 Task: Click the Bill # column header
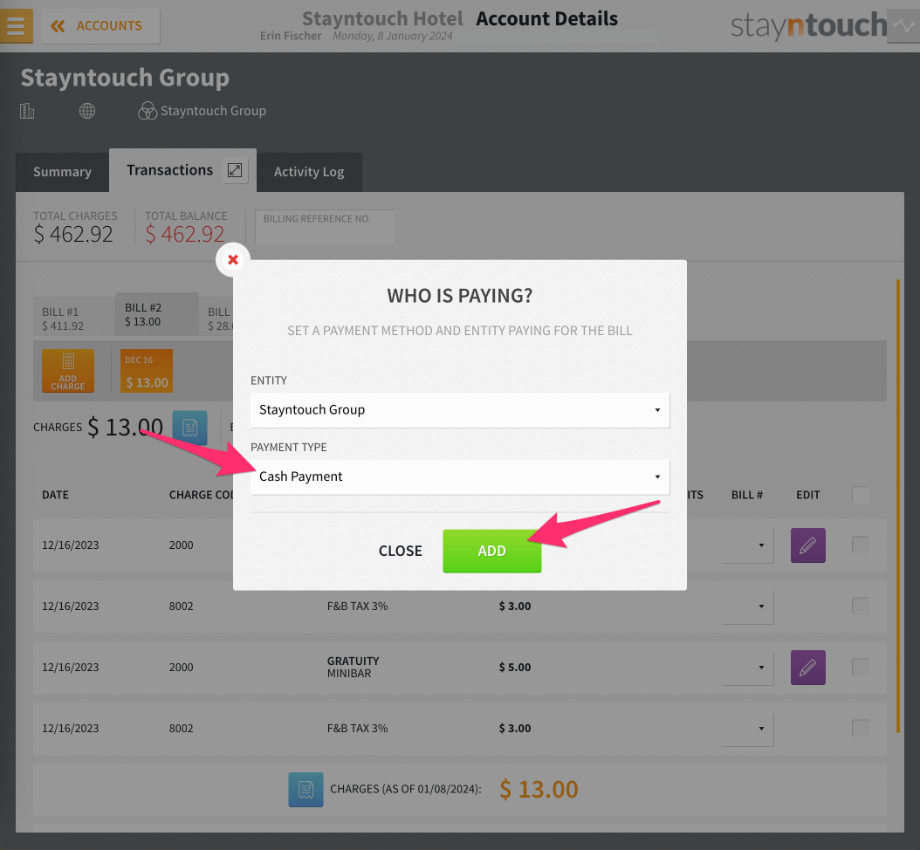point(747,495)
